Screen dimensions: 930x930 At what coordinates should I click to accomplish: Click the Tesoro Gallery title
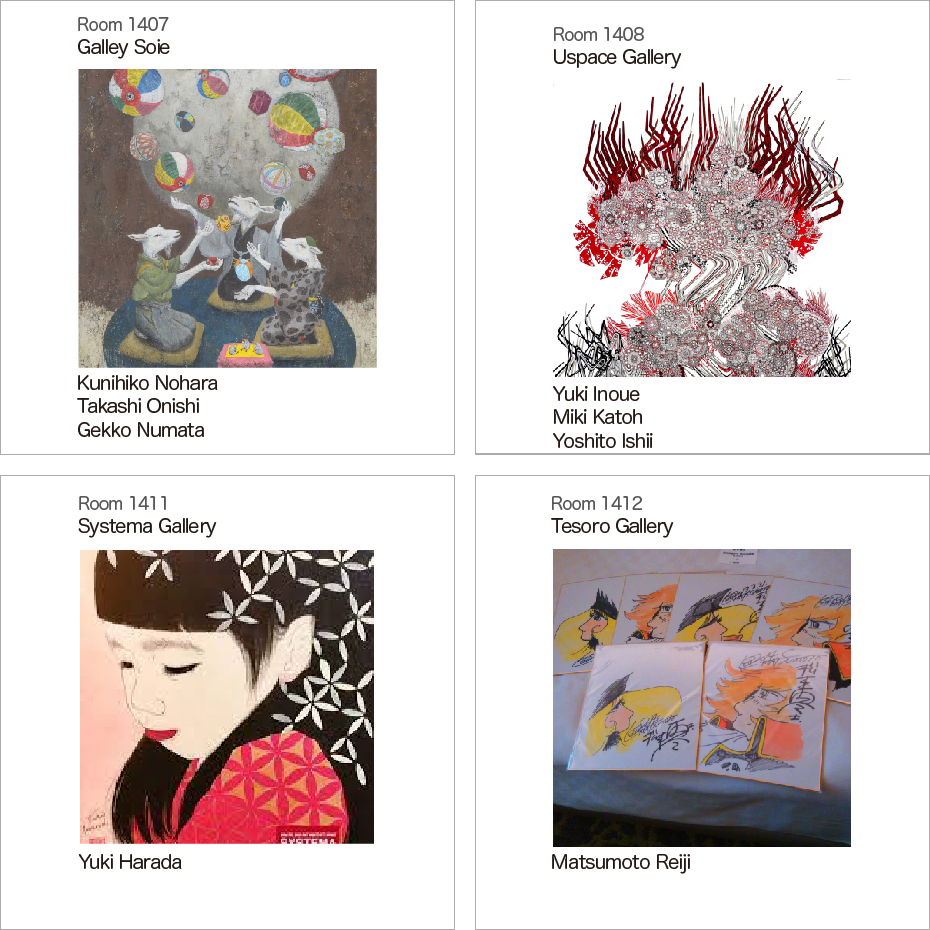(612, 527)
